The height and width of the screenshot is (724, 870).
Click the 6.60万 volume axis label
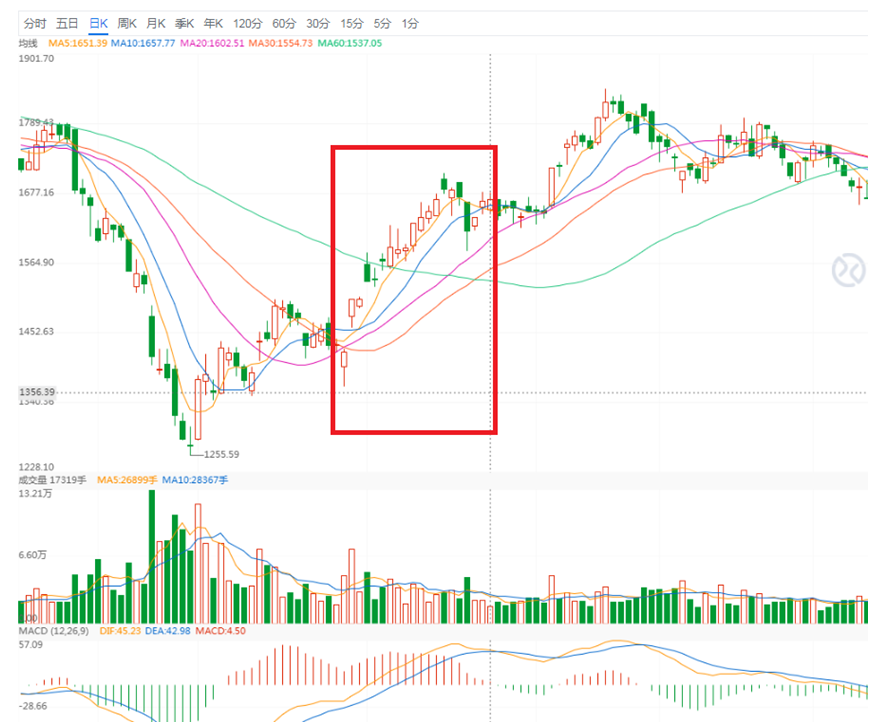[x=33, y=555]
